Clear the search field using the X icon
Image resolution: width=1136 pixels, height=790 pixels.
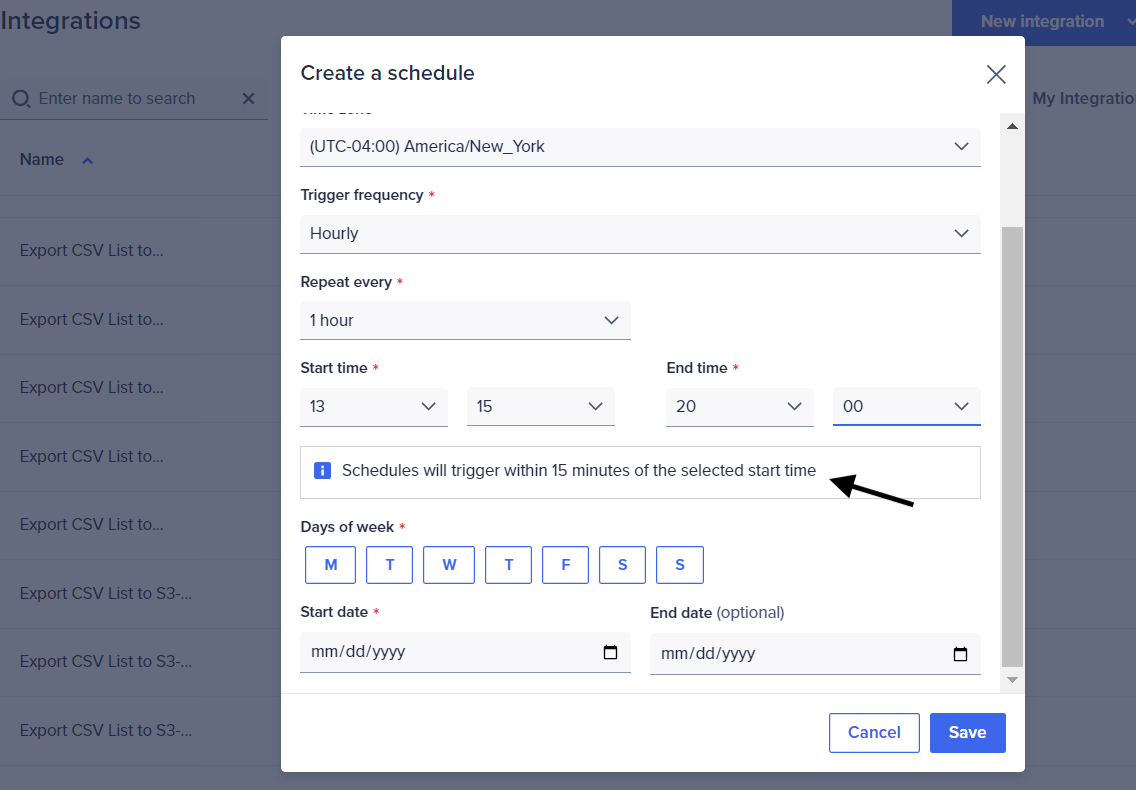point(248,98)
